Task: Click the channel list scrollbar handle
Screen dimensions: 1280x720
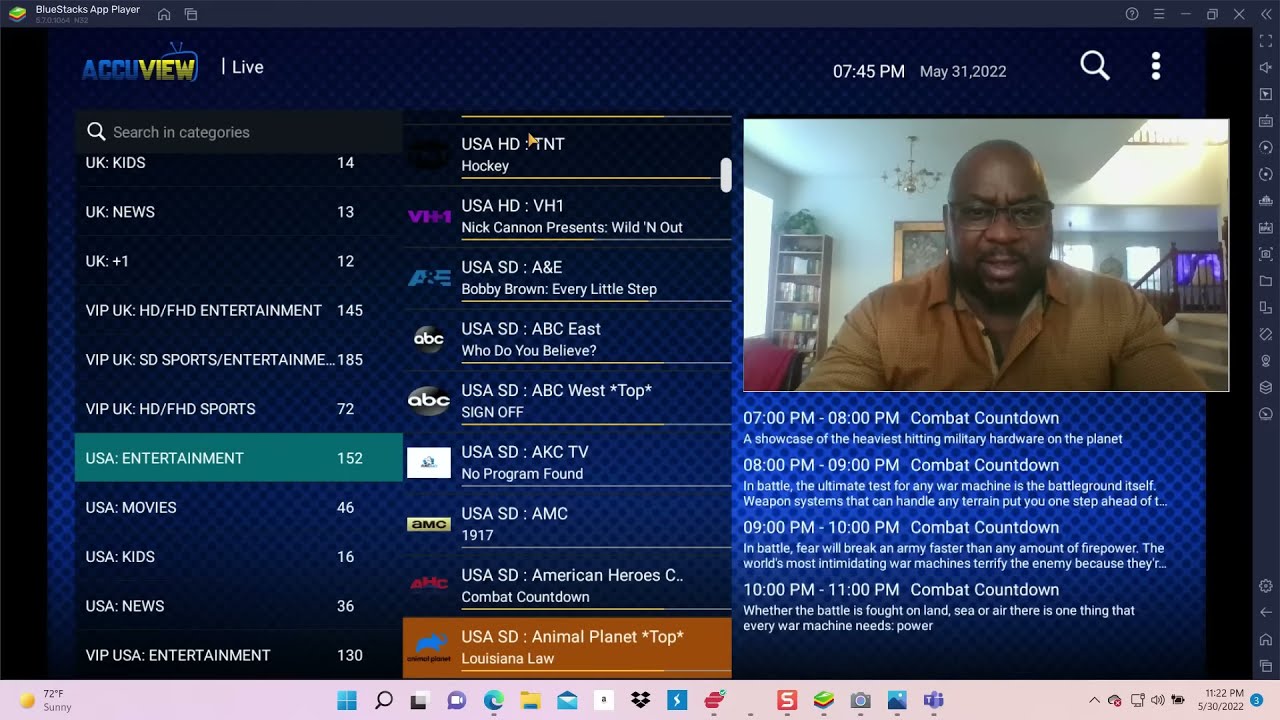Action: point(726,174)
